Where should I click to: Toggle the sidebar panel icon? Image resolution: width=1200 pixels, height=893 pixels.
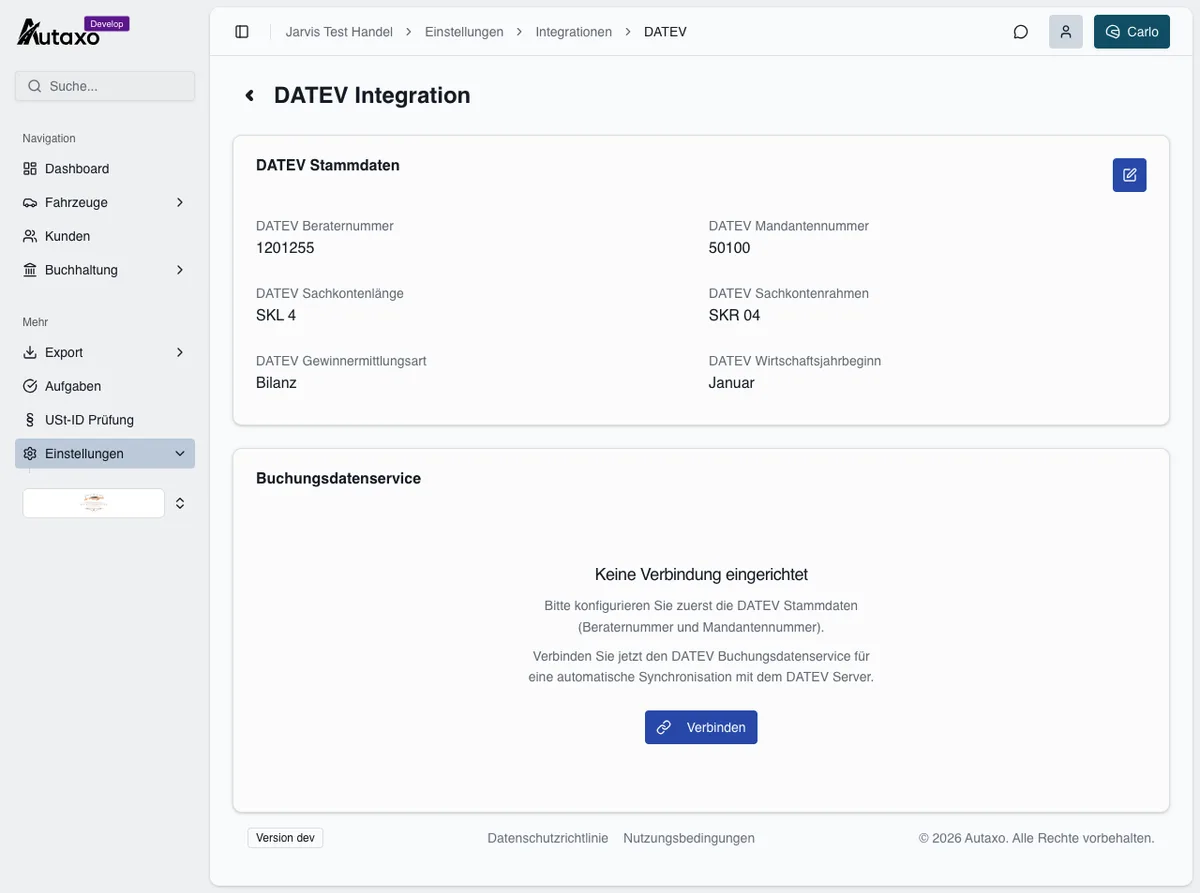[x=242, y=32]
